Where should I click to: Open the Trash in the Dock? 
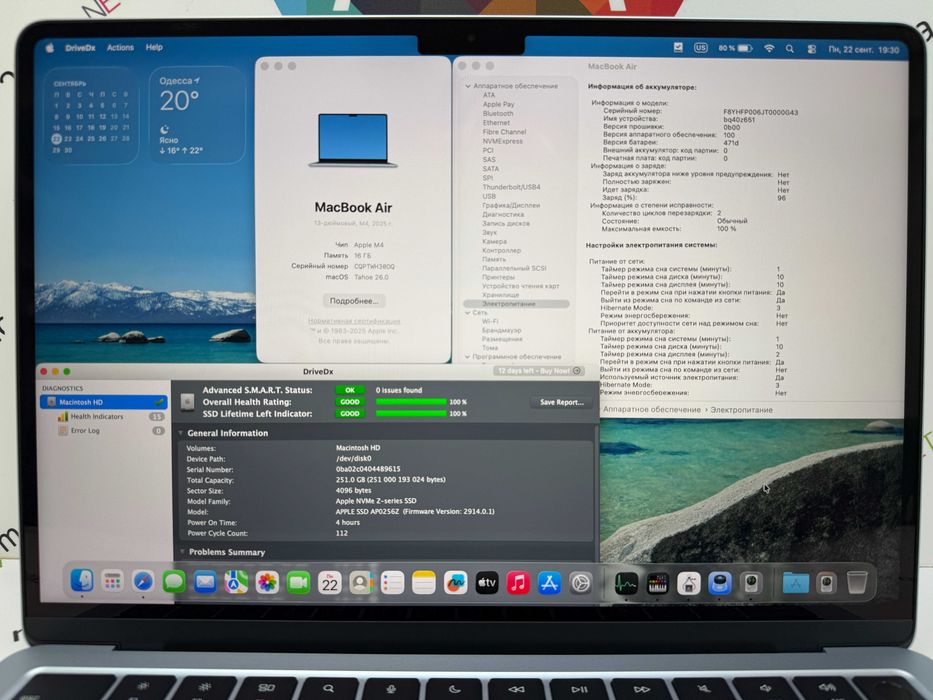(857, 582)
